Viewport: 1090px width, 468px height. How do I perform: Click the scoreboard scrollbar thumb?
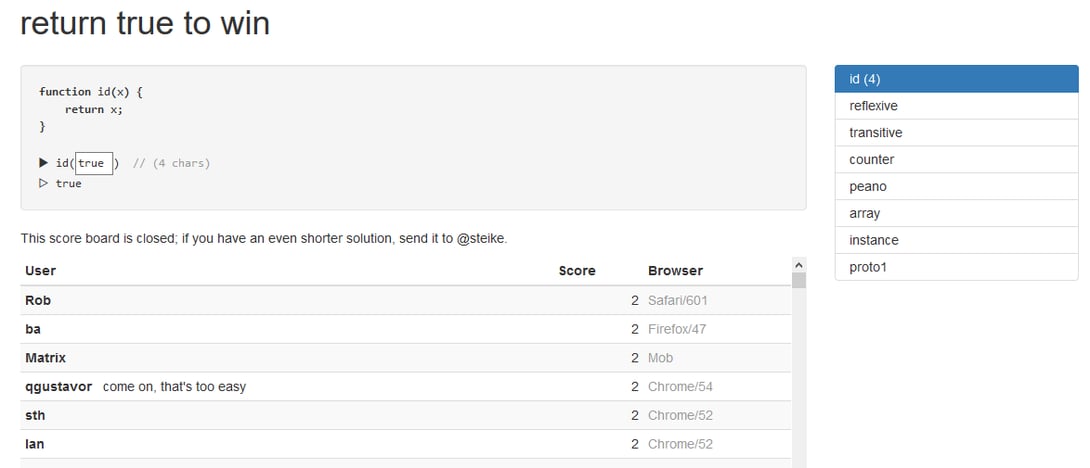pos(798,280)
